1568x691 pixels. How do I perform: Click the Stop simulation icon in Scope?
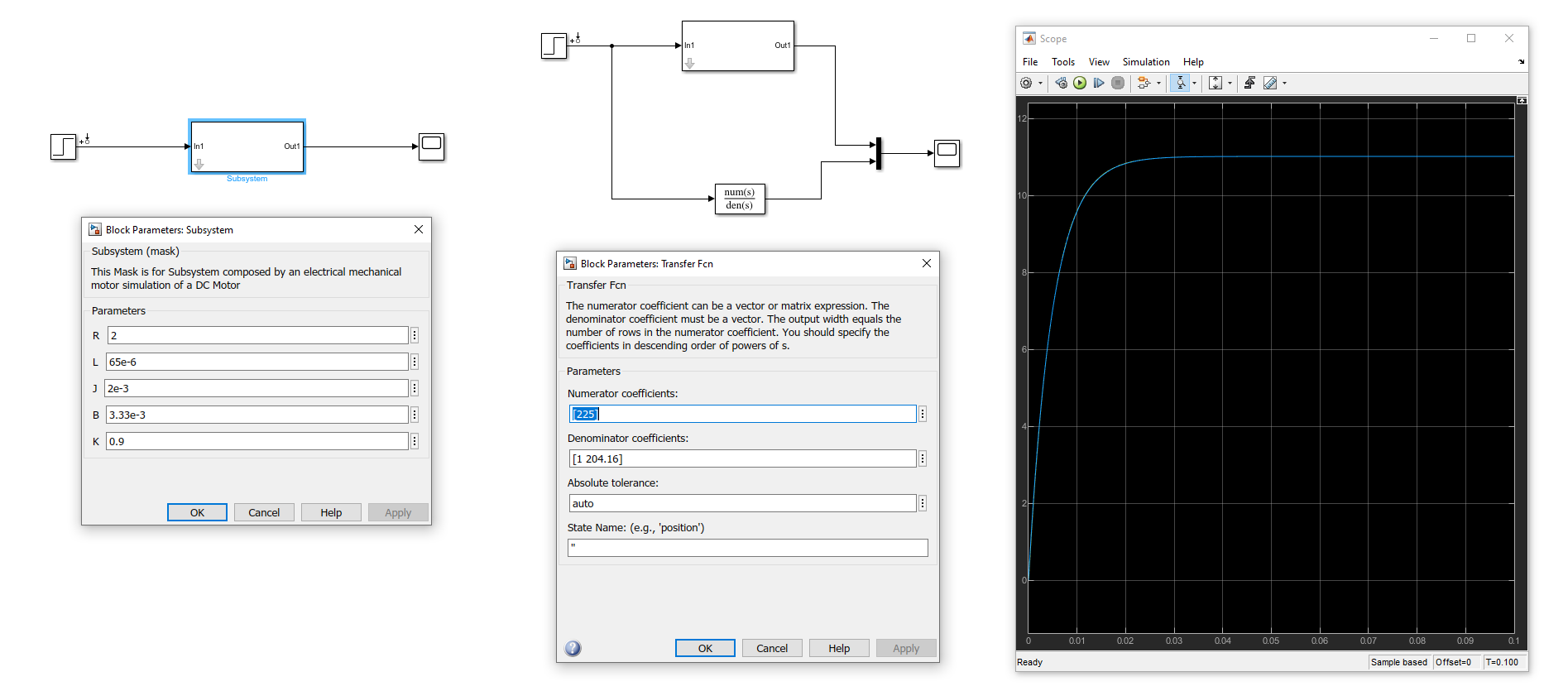tap(1118, 83)
